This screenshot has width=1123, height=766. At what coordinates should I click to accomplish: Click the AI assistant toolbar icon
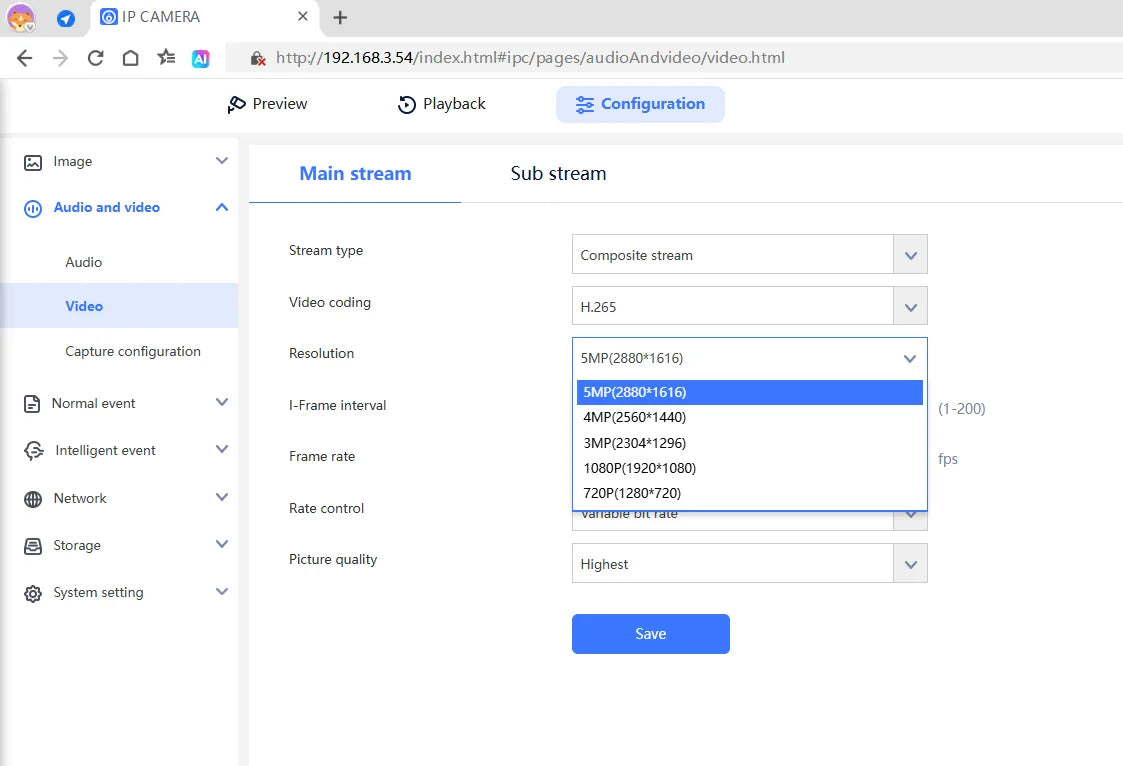[x=201, y=58]
